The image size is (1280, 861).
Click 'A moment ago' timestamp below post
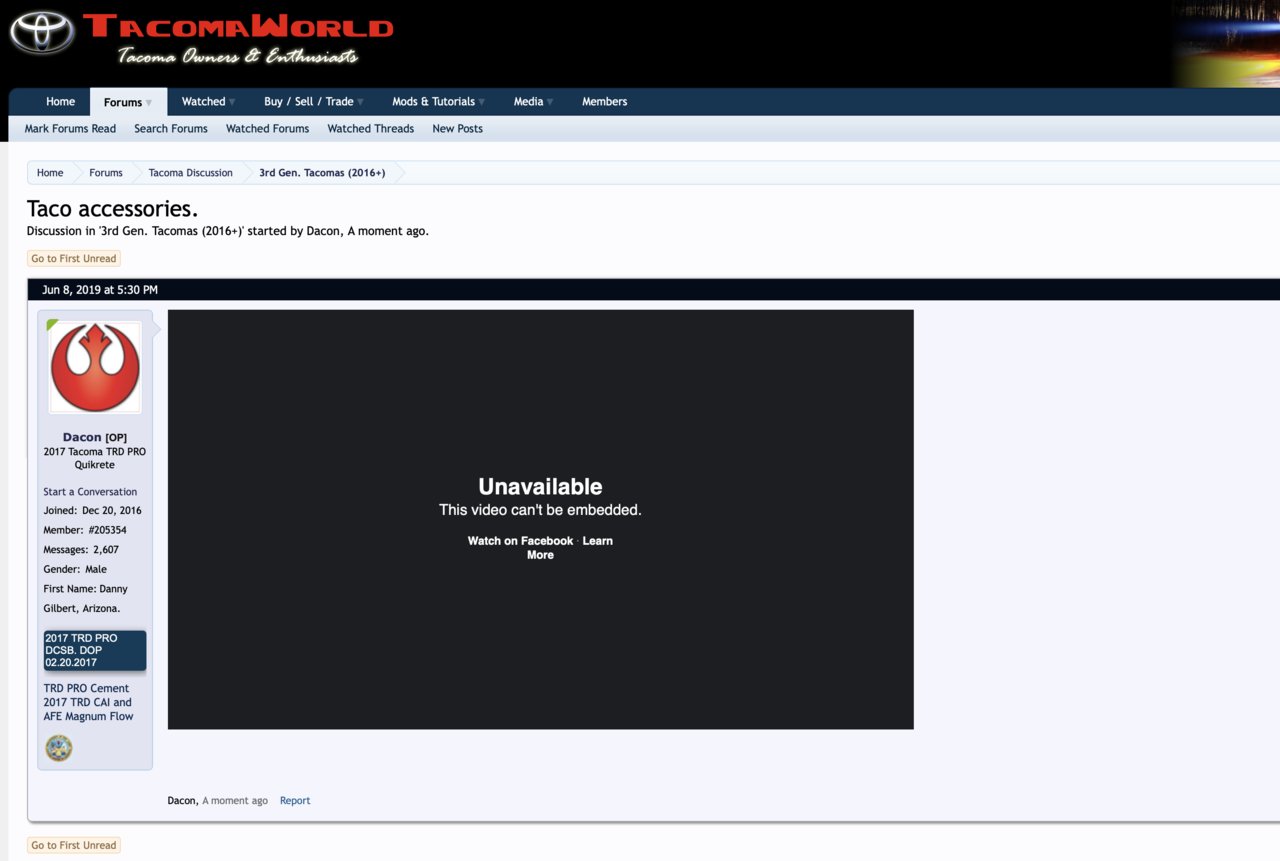[235, 800]
